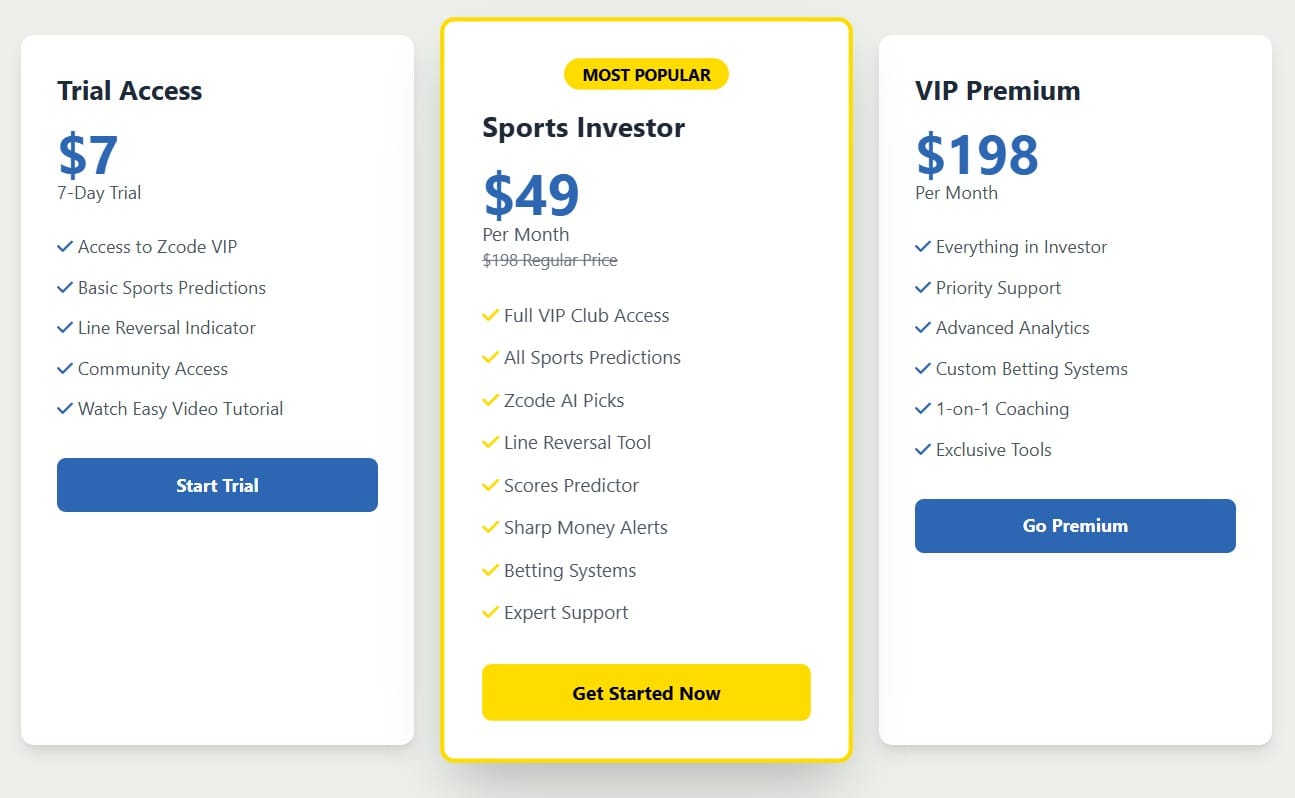
Task: Click the Start Trial button
Action: pos(217,485)
